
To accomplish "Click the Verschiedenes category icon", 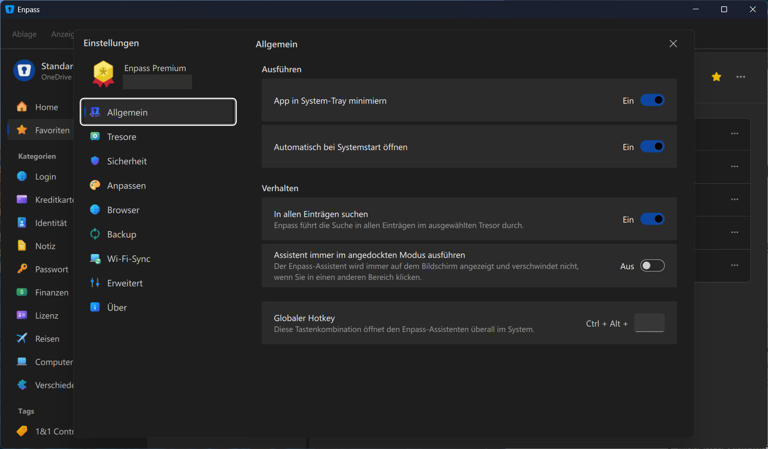I will 22,384.
